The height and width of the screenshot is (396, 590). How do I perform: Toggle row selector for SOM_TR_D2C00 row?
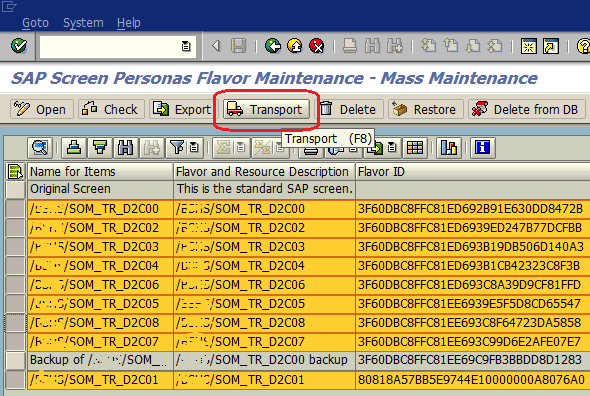point(15,209)
